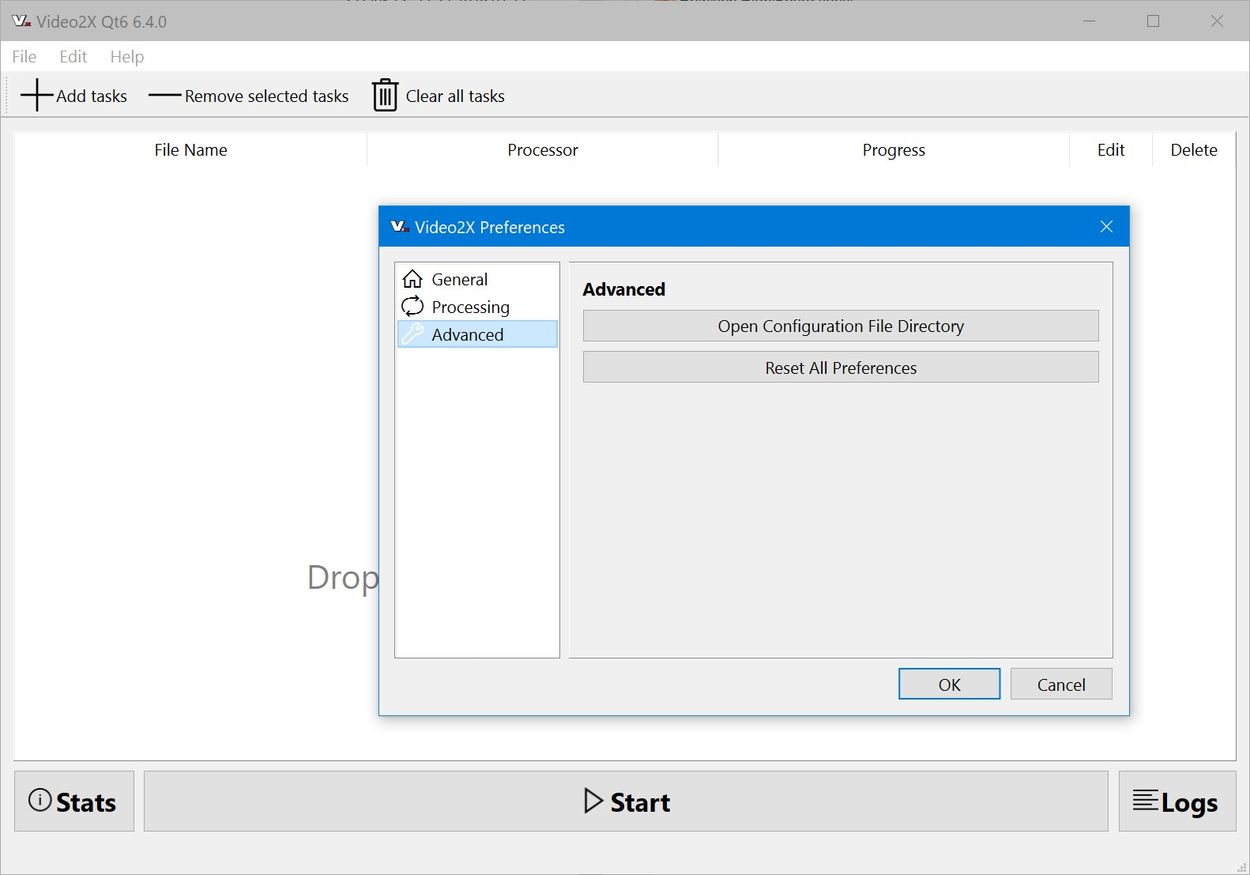
Task: Click the Advanced heading text
Action: click(x=624, y=289)
